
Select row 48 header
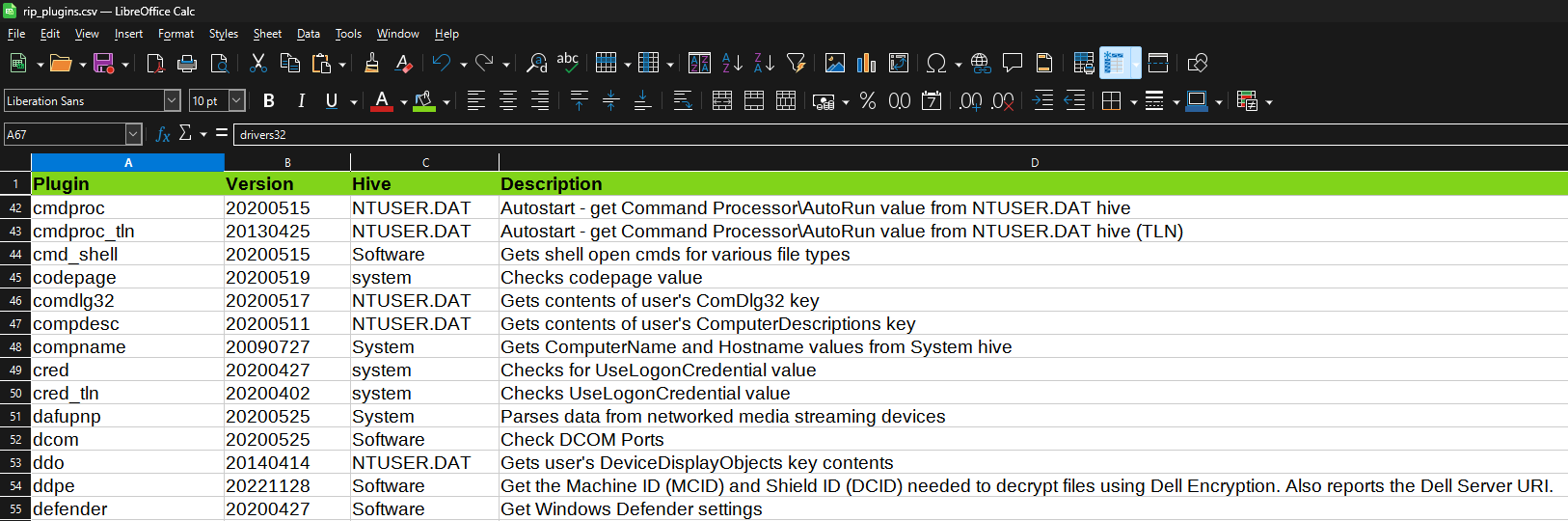[x=15, y=347]
